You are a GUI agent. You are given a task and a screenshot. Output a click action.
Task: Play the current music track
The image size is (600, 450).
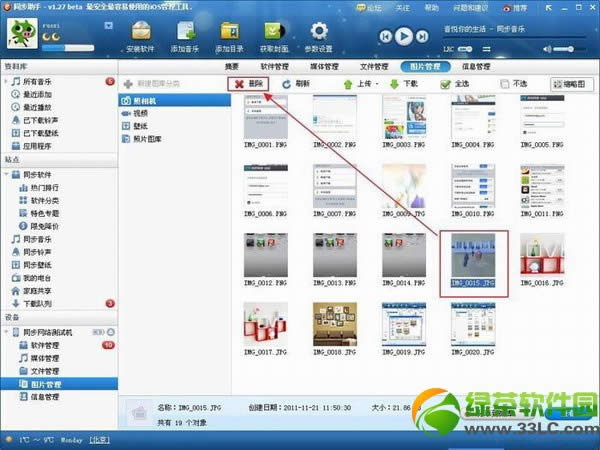click(404, 36)
